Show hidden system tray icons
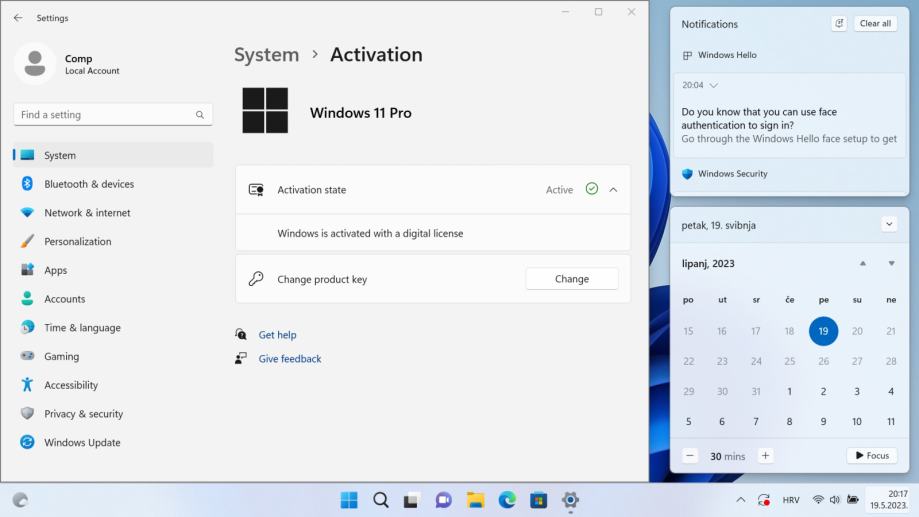Viewport: 919px width, 517px height. (x=740, y=500)
